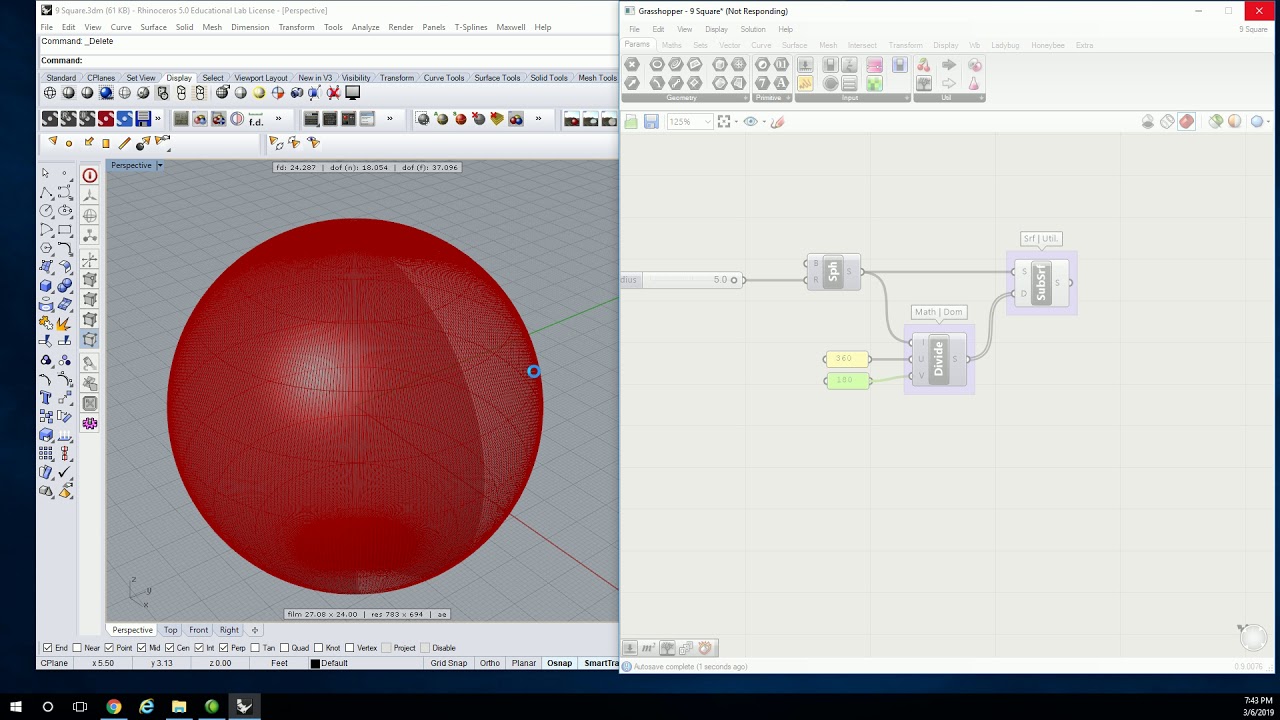
Task: Click the monitor-shaped icon in the Display toolbar
Action: (x=353, y=92)
